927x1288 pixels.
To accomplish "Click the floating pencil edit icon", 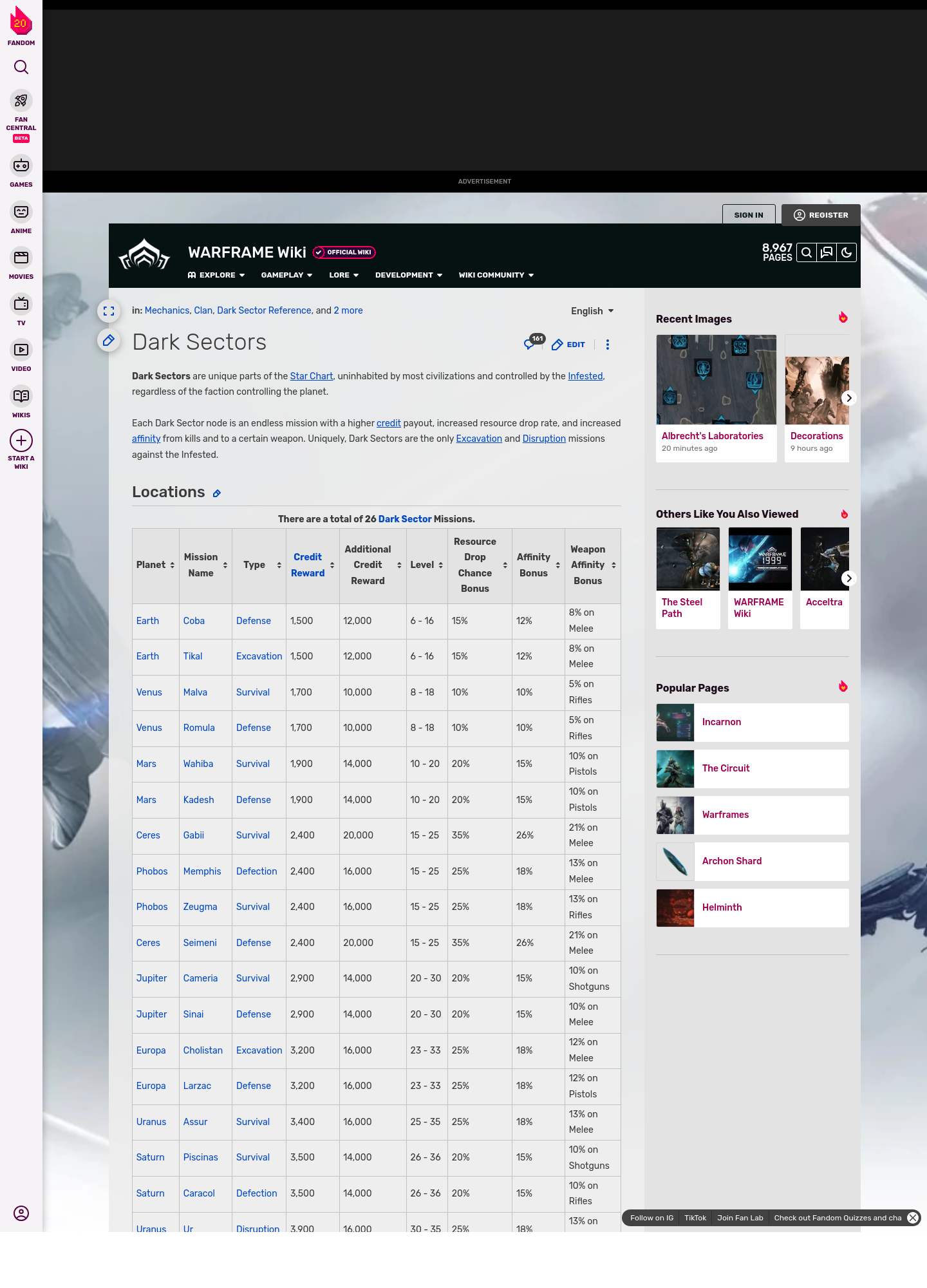I will pos(109,340).
